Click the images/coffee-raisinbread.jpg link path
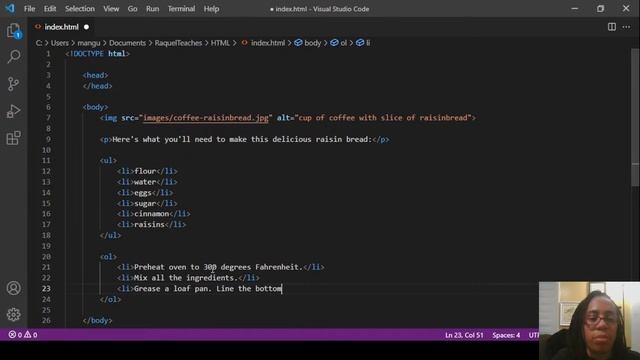This screenshot has height=360, width=640. click(206, 118)
